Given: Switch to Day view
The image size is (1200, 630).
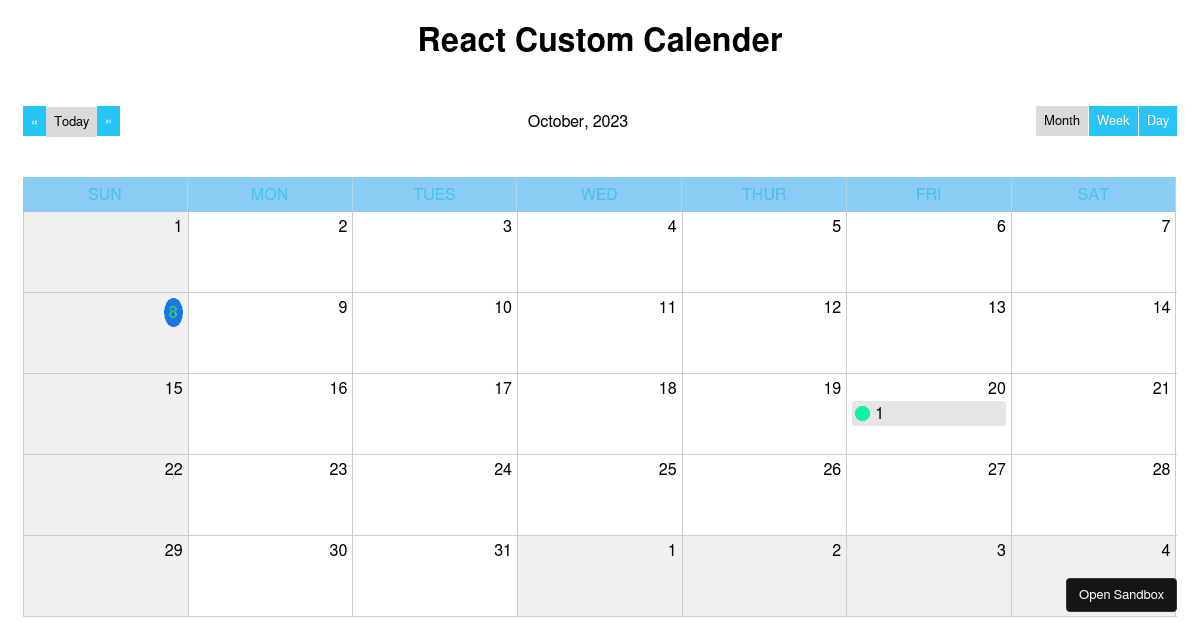Looking at the screenshot, I should [x=1158, y=120].
